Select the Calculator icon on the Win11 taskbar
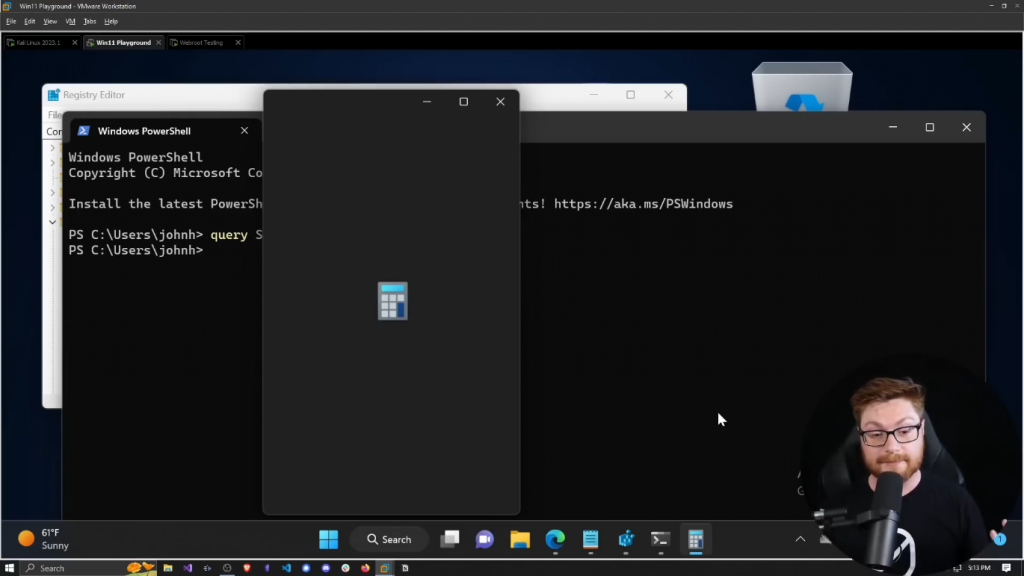 [x=696, y=539]
